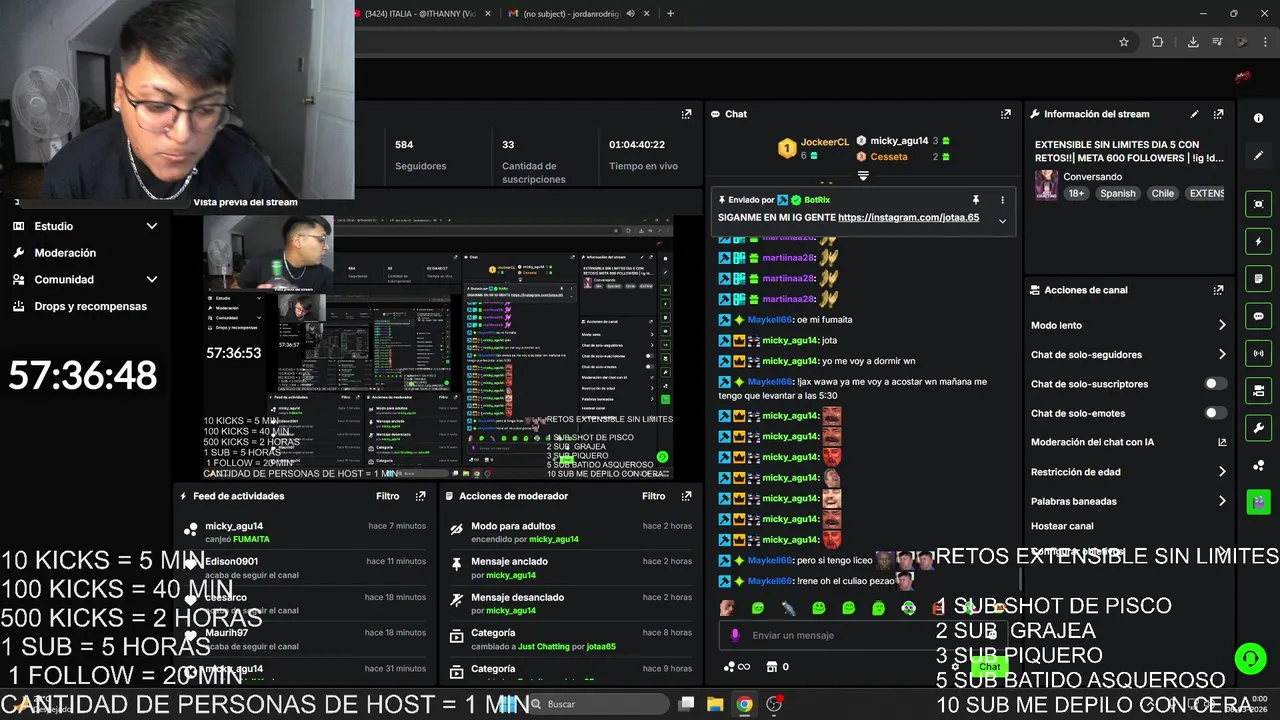
Task: Open browser extensions puzzle icon
Action: (x=1157, y=42)
